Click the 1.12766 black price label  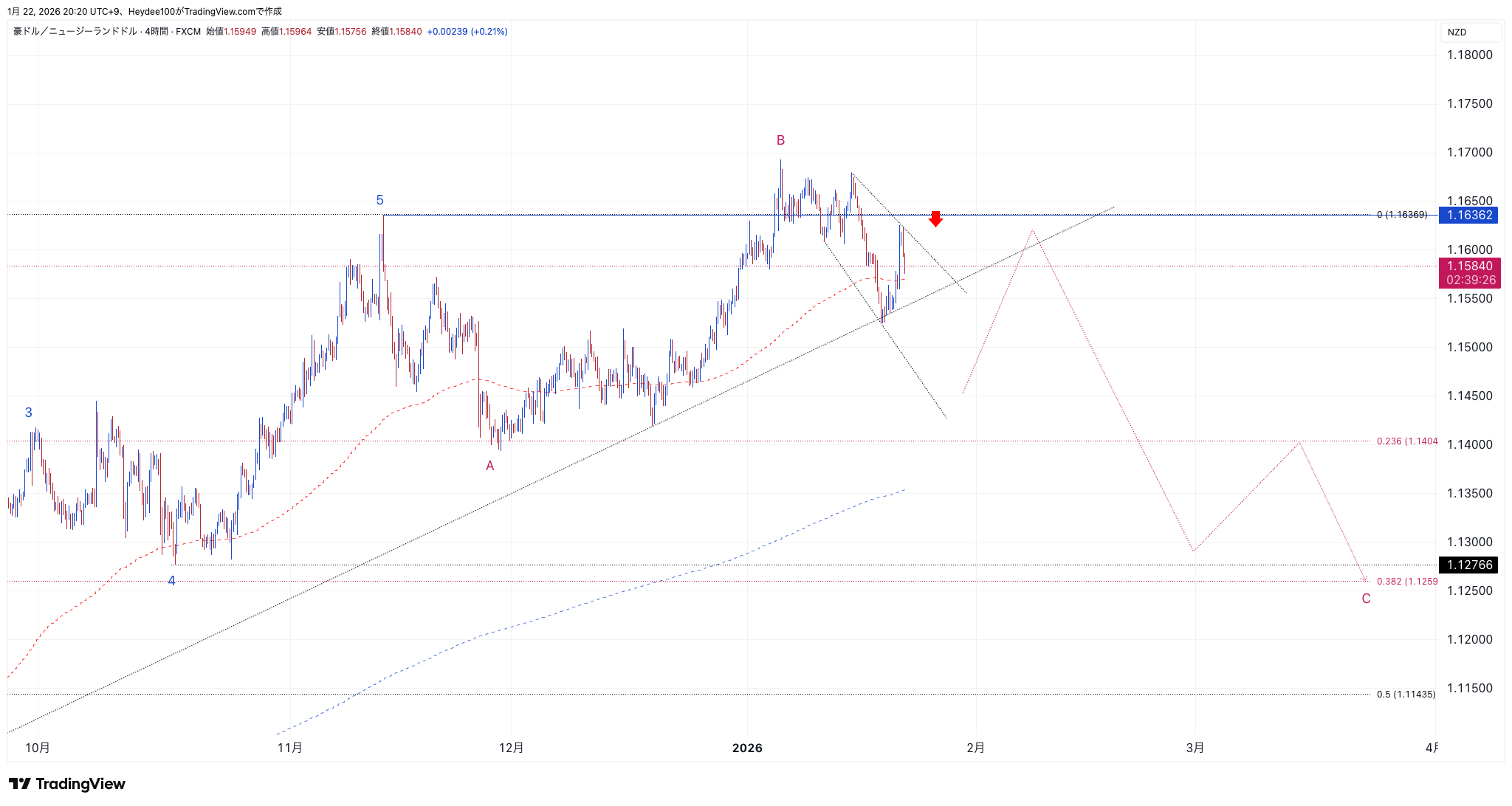1469,565
